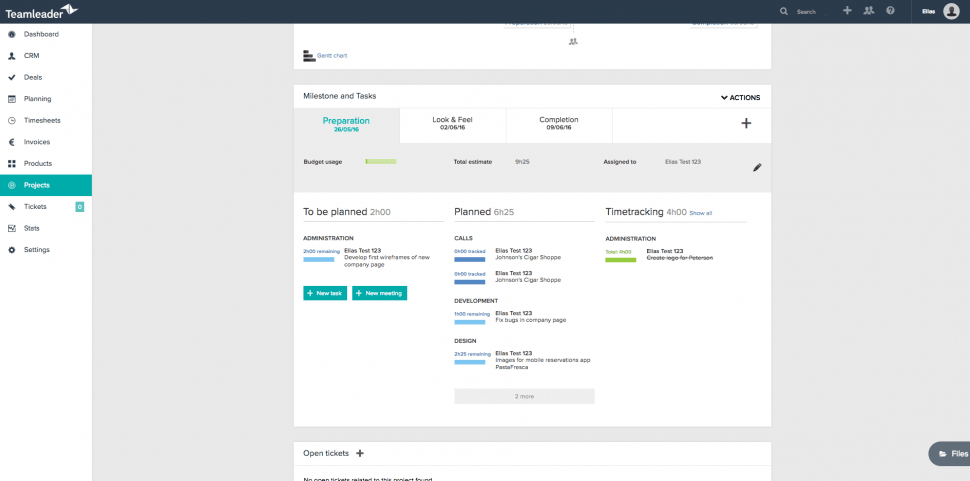
Task: Open the Gantt chart link
Action: point(332,56)
